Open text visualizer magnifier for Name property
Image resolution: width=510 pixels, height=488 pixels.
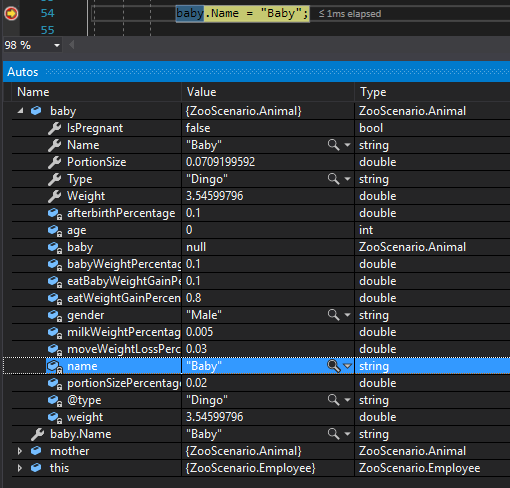[x=334, y=145]
